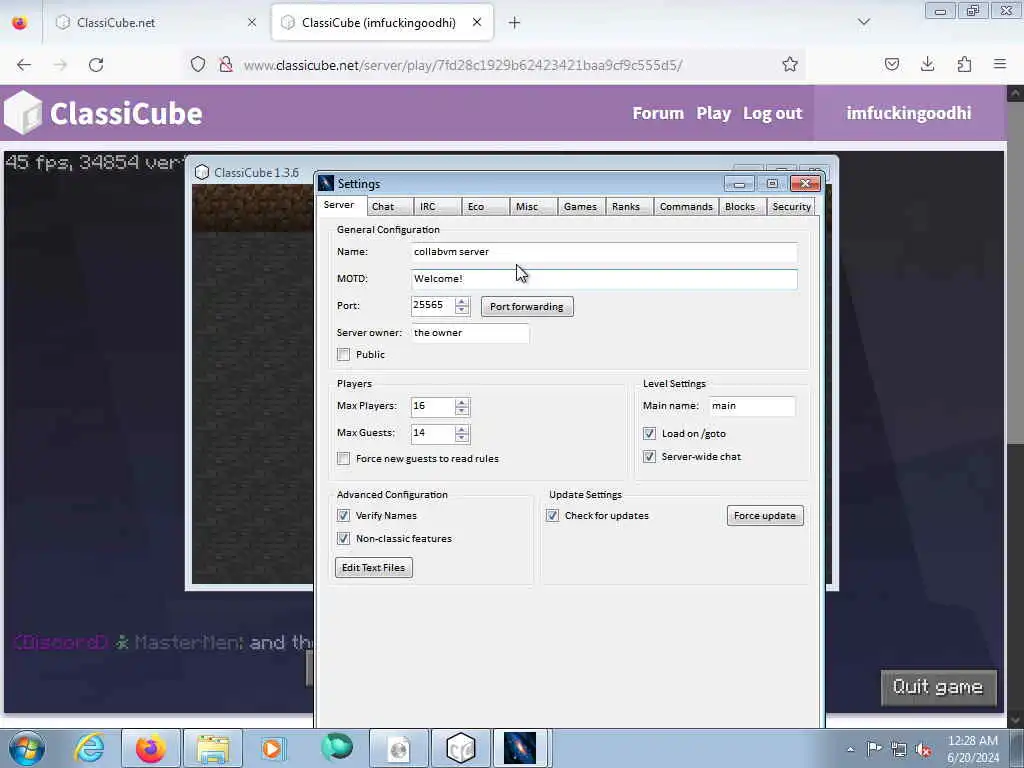
Task: Click the Port forwarding button
Action: tap(527, 306)
